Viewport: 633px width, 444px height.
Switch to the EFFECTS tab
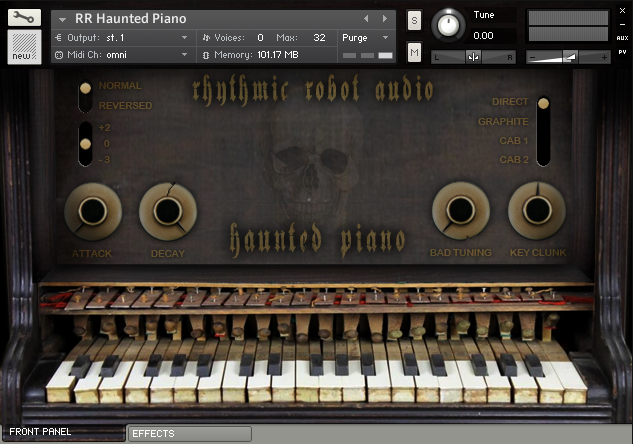(x=190, y=434)
